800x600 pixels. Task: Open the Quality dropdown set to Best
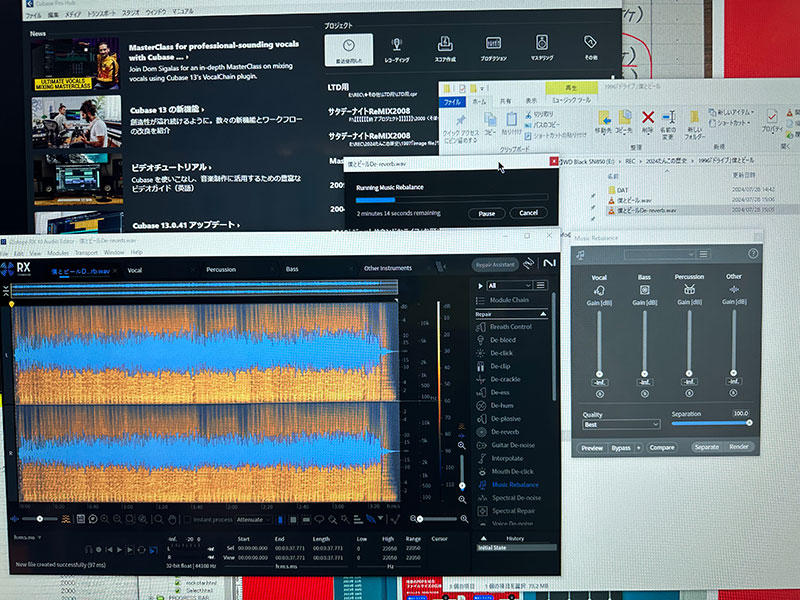point(621,424)
